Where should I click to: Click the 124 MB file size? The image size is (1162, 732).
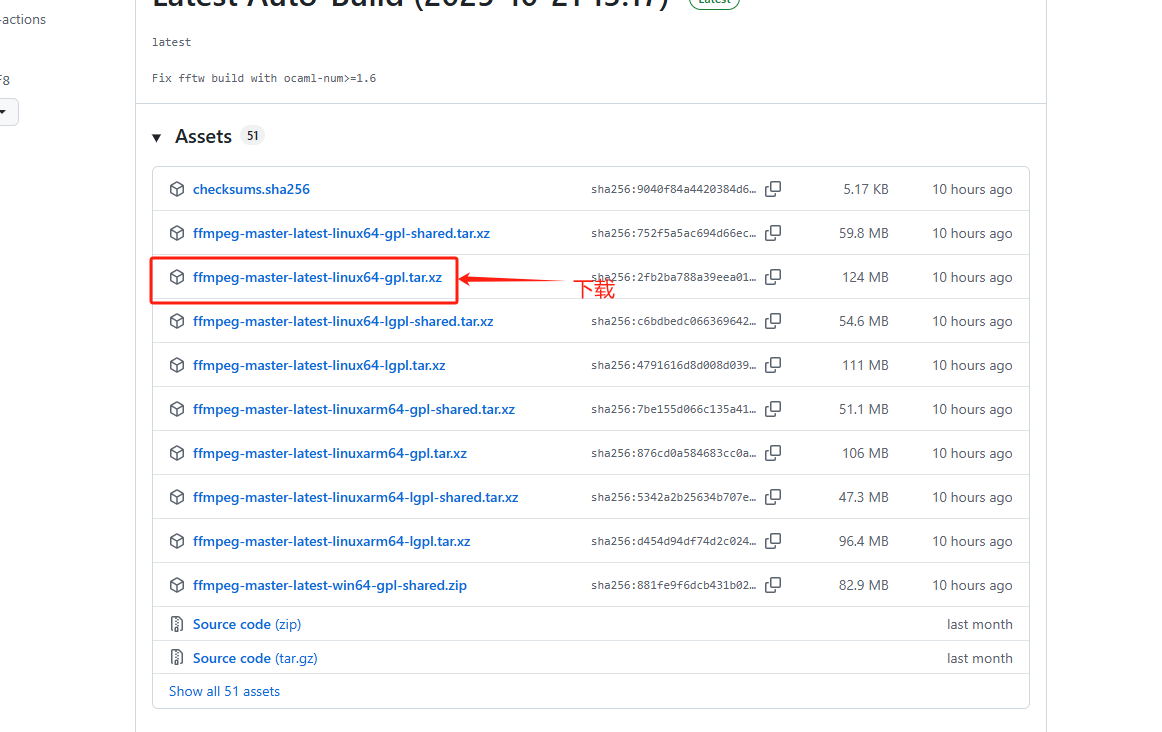coord(865,277)
